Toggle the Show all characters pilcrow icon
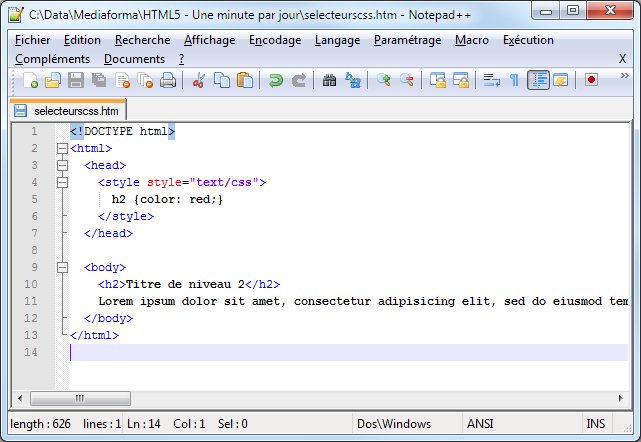This screenshot has height=442, width=641. tap(514, 80)
